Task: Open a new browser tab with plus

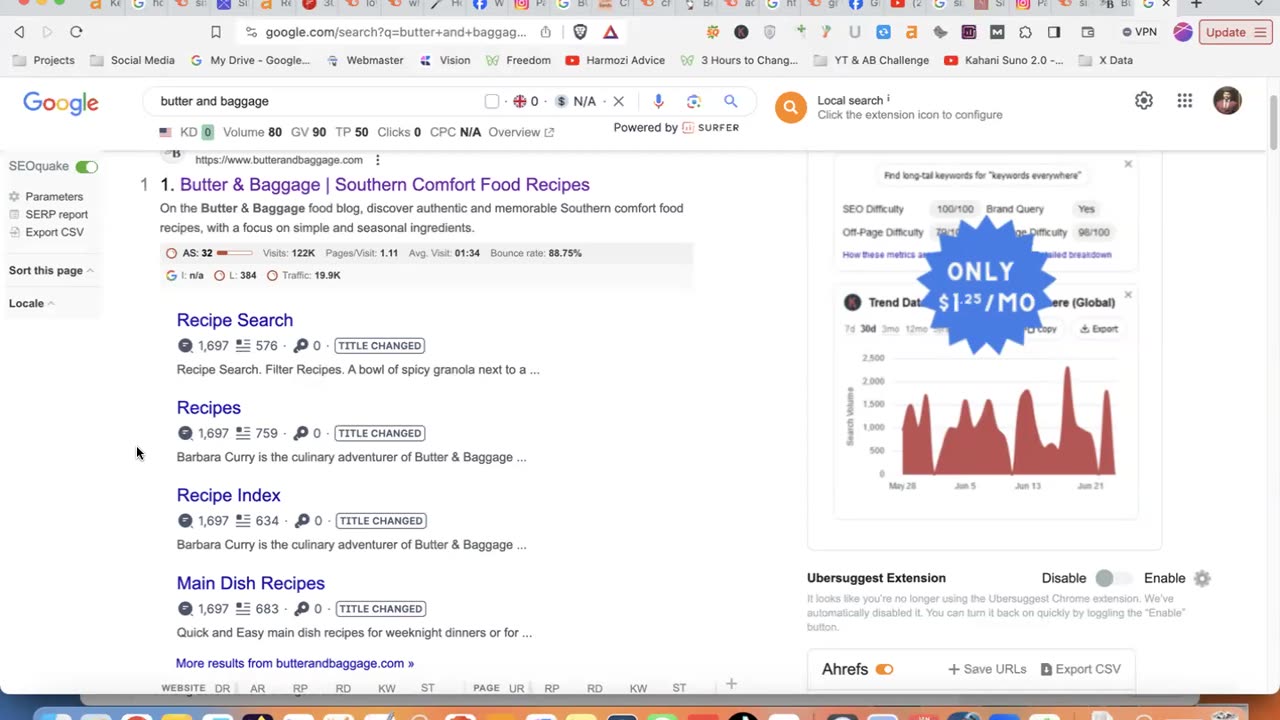Action: 1196,4
